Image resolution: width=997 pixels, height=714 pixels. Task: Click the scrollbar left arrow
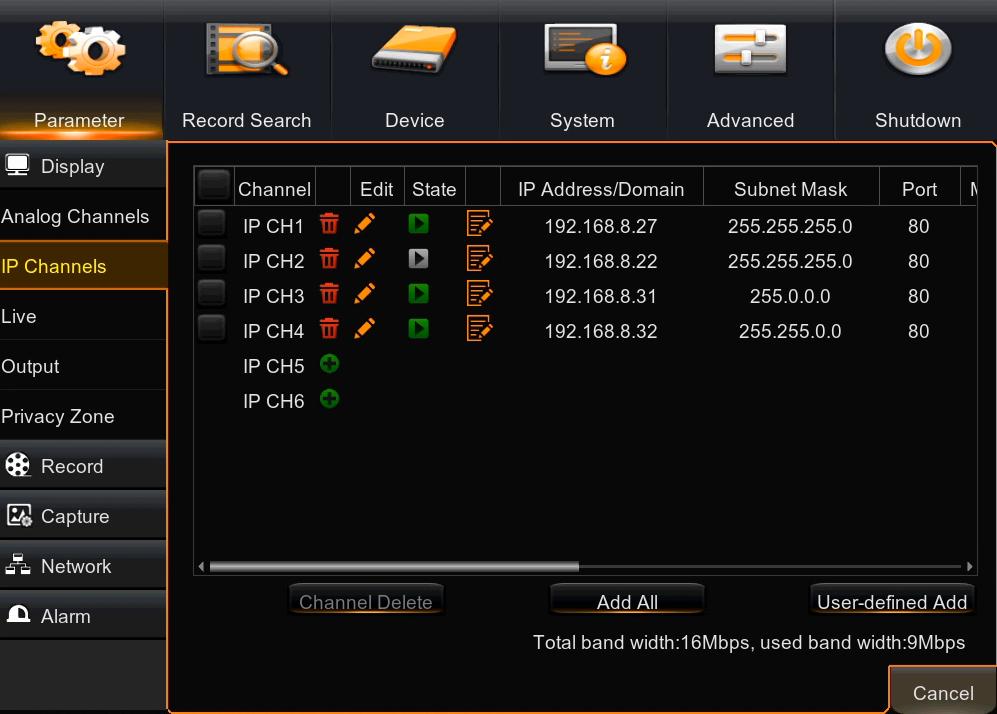pos(202,566)
